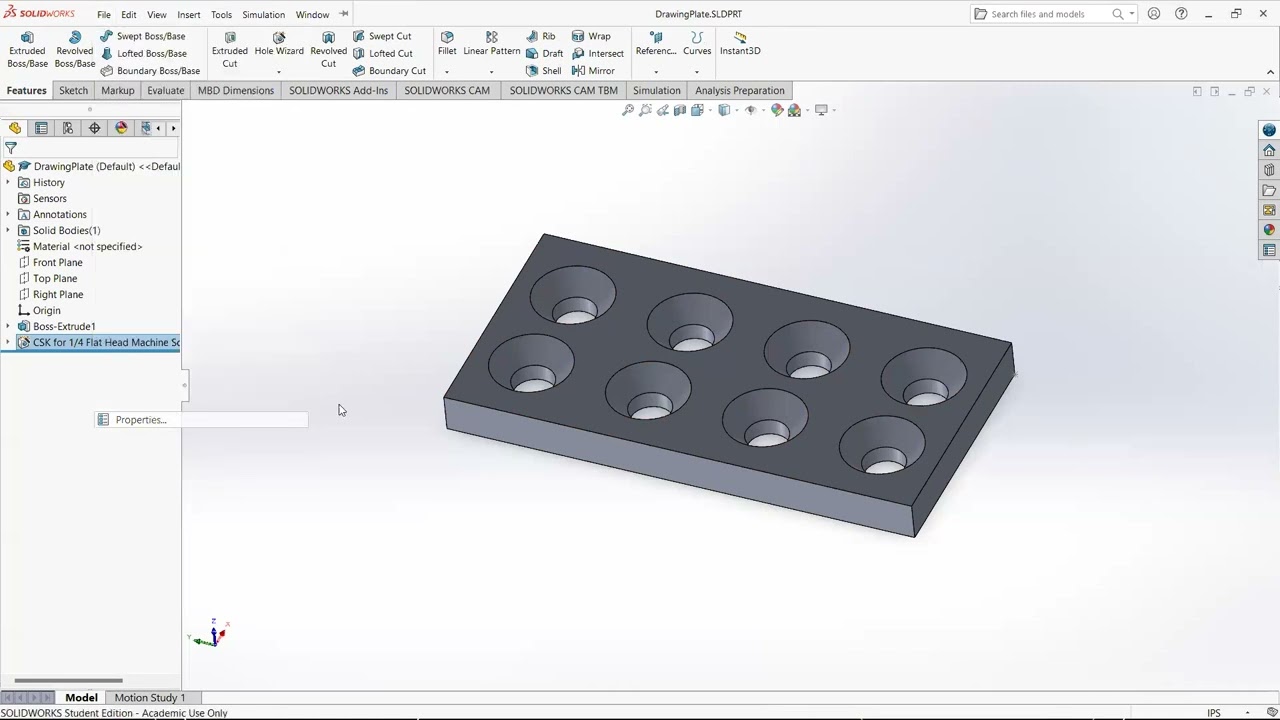Expand Hole Wizard dropdown arrow
This screenshot has width=1280, height=720.
click(279, 72)
